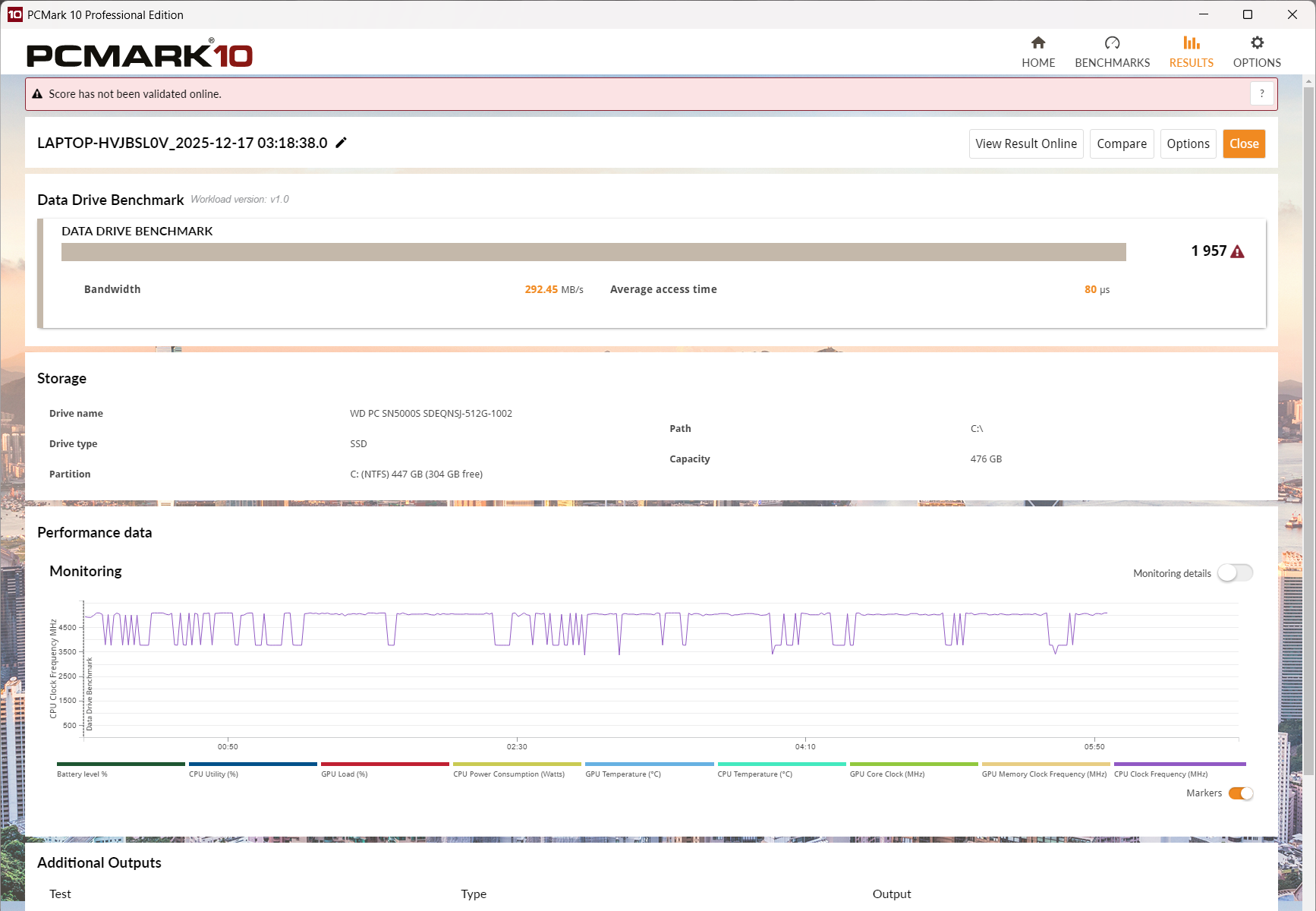Toggle GPU Memory Clock Frequency legend
The width and height of the screenshot is (1316, 911).
coord(1046,770)
